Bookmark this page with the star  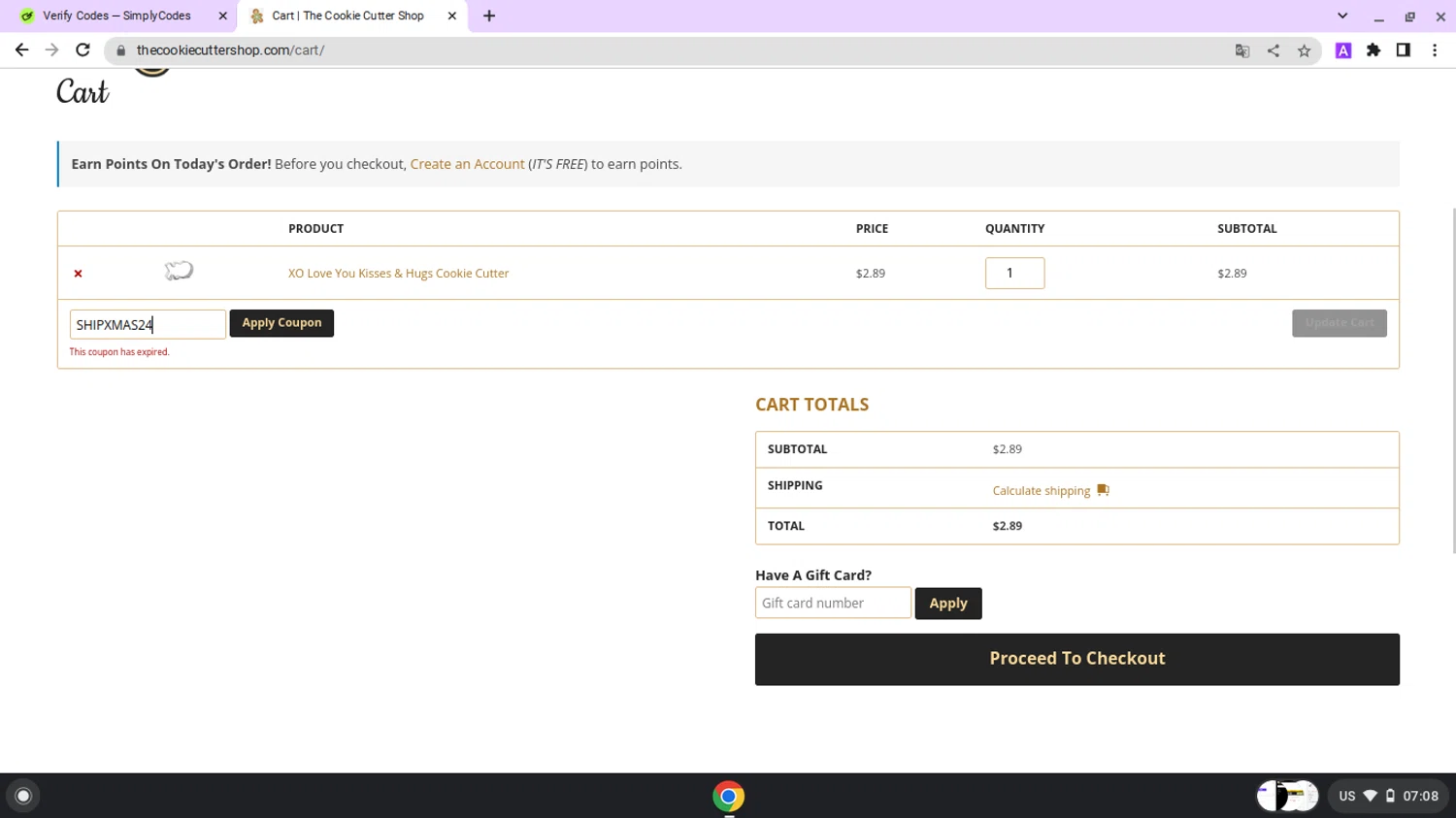click(x=1304, y=50)
